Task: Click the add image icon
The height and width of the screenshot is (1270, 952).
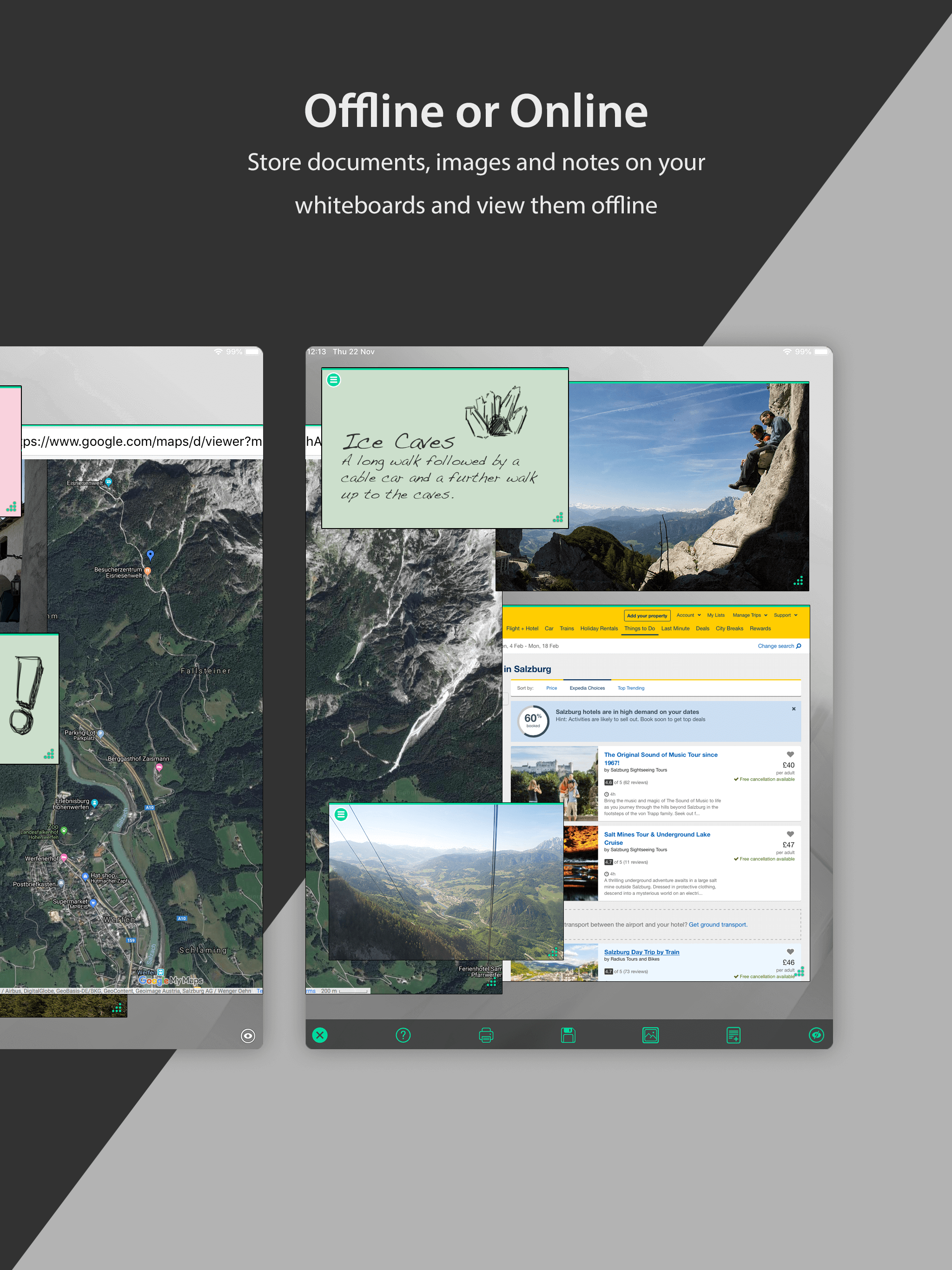Action: (650, 1035)
